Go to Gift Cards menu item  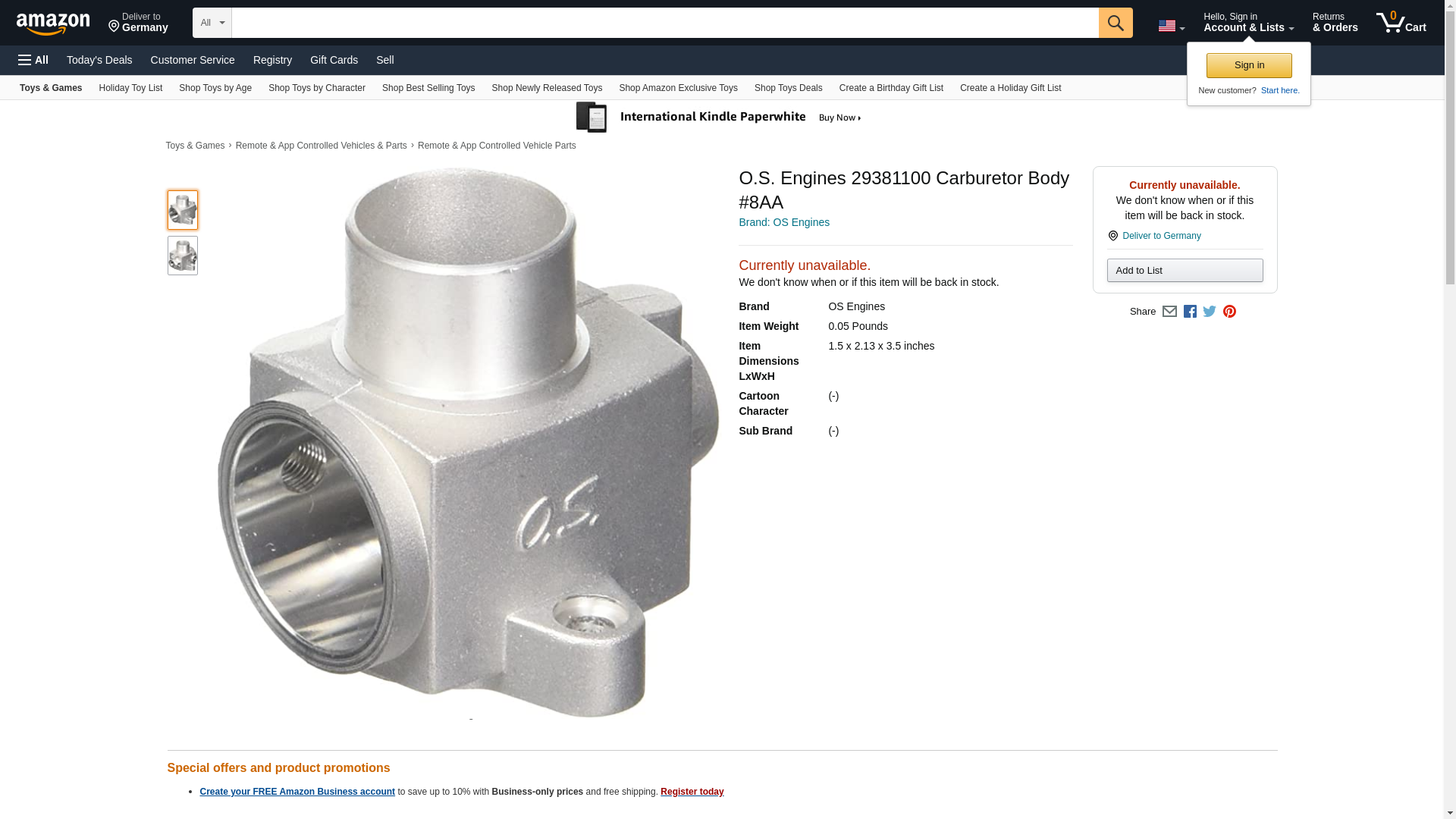(334, 60)
